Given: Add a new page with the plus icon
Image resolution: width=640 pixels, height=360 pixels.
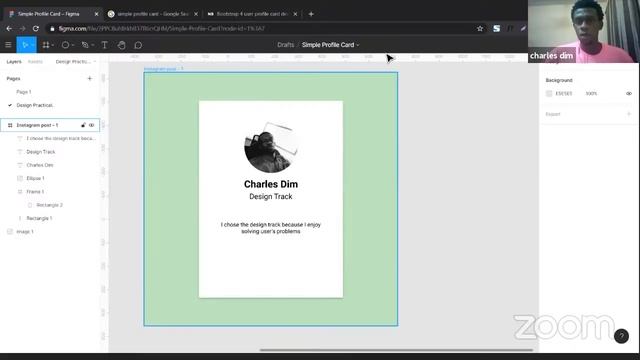Looking at the screenshot, I should pos(90,78).
